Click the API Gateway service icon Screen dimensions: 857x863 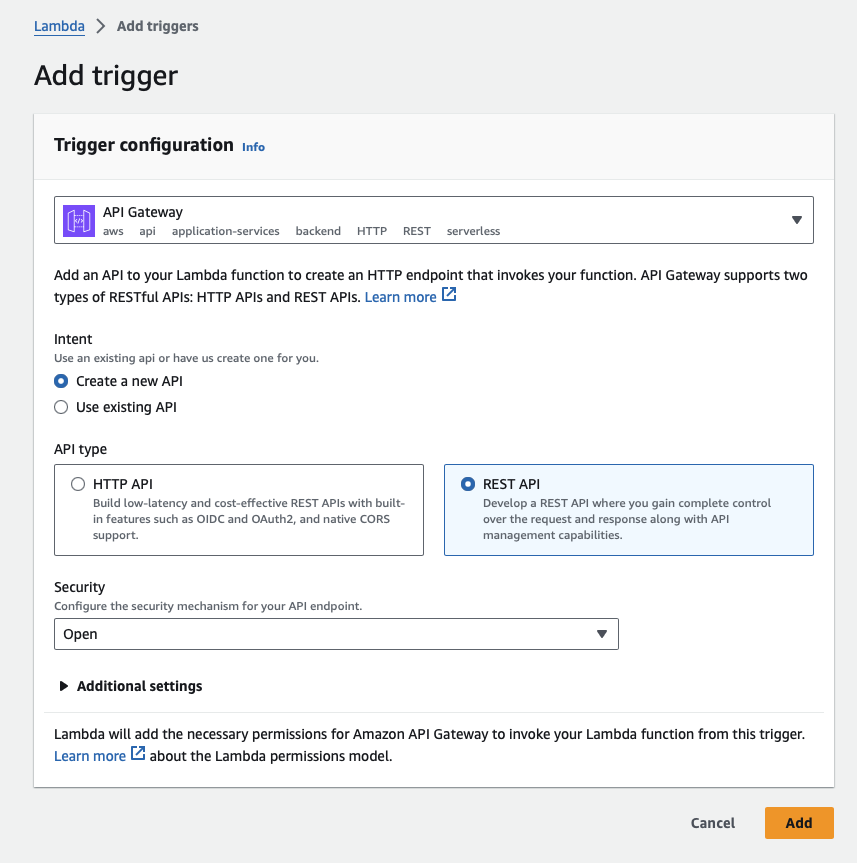pyautogui.click(x=78, y=219)
